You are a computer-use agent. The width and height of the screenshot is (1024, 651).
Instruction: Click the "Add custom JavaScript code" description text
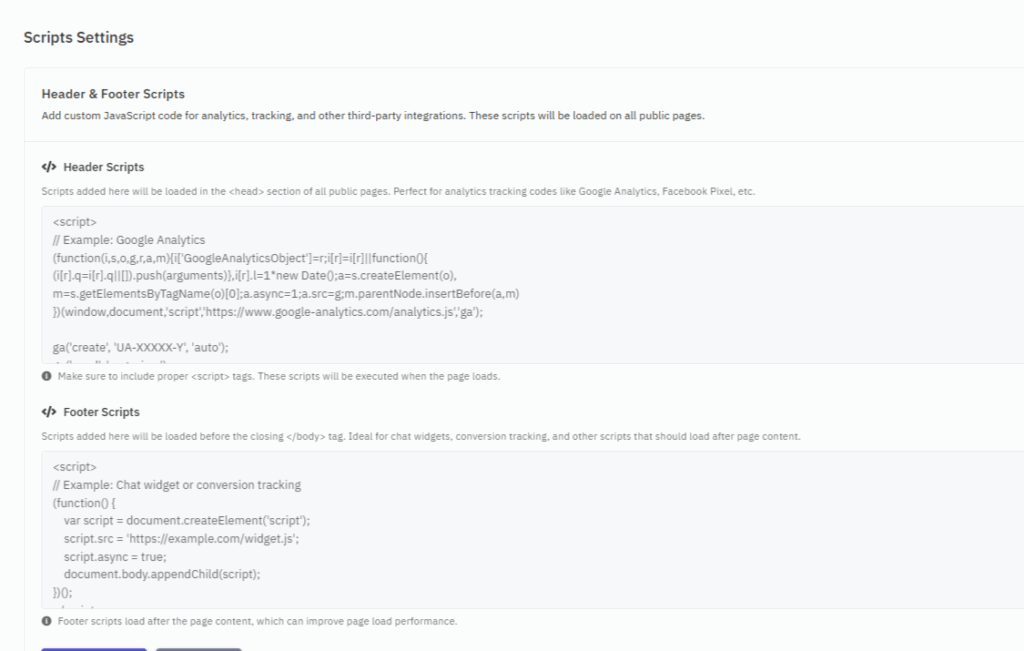tap(373, 116)
